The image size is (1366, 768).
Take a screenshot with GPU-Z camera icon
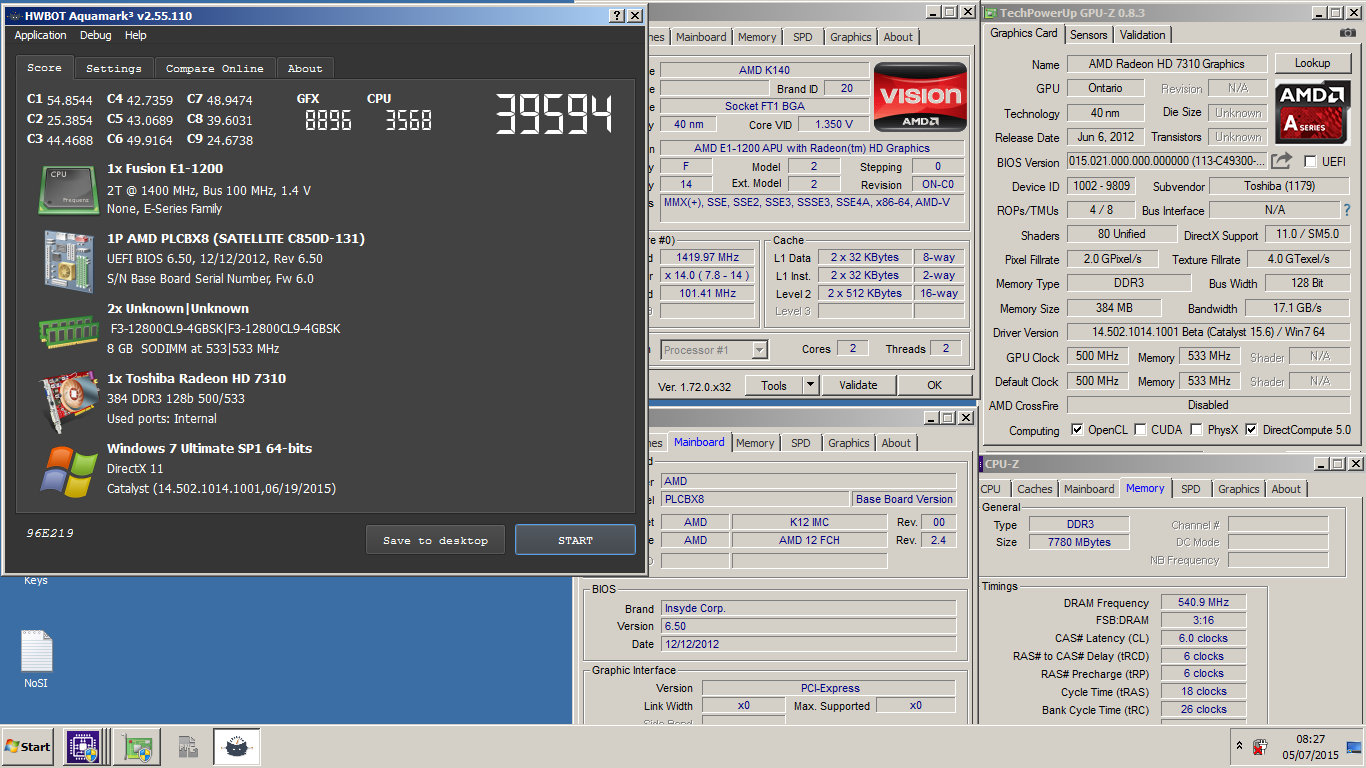click(x=1348, y=33)
